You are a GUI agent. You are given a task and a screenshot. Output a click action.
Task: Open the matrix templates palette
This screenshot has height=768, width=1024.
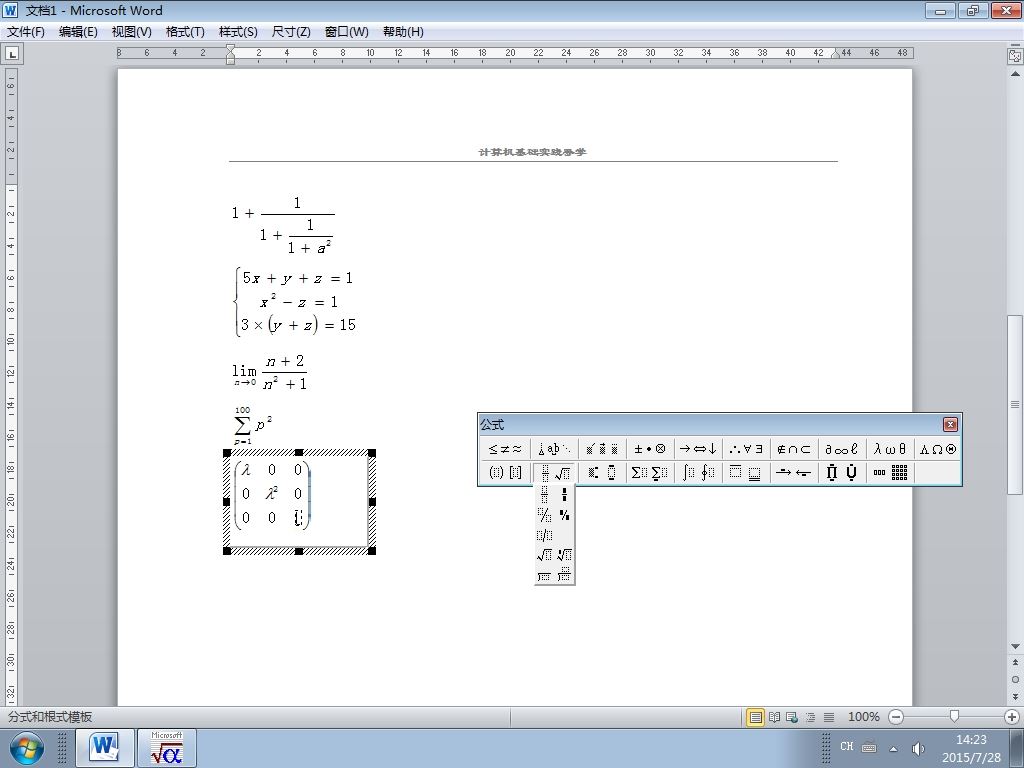click(x=890, y=472)
